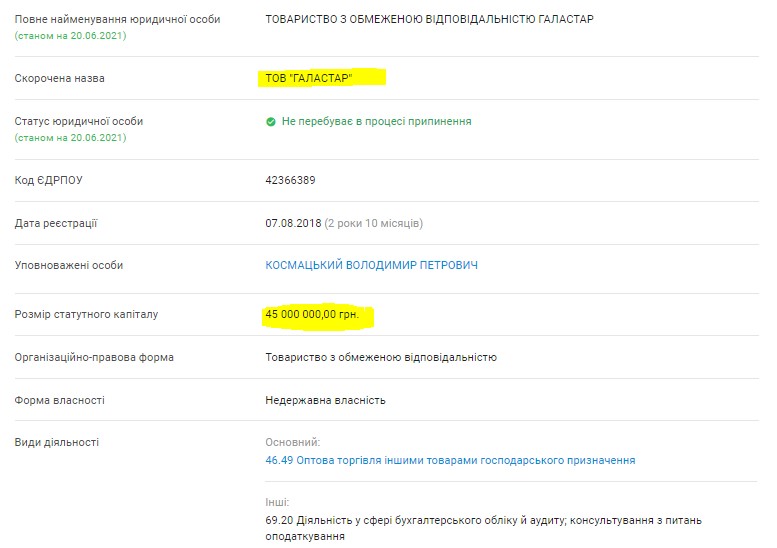Click the green checkmark status icon
The width and height of the screenshot is (777, 548).
tap(271, 122)
